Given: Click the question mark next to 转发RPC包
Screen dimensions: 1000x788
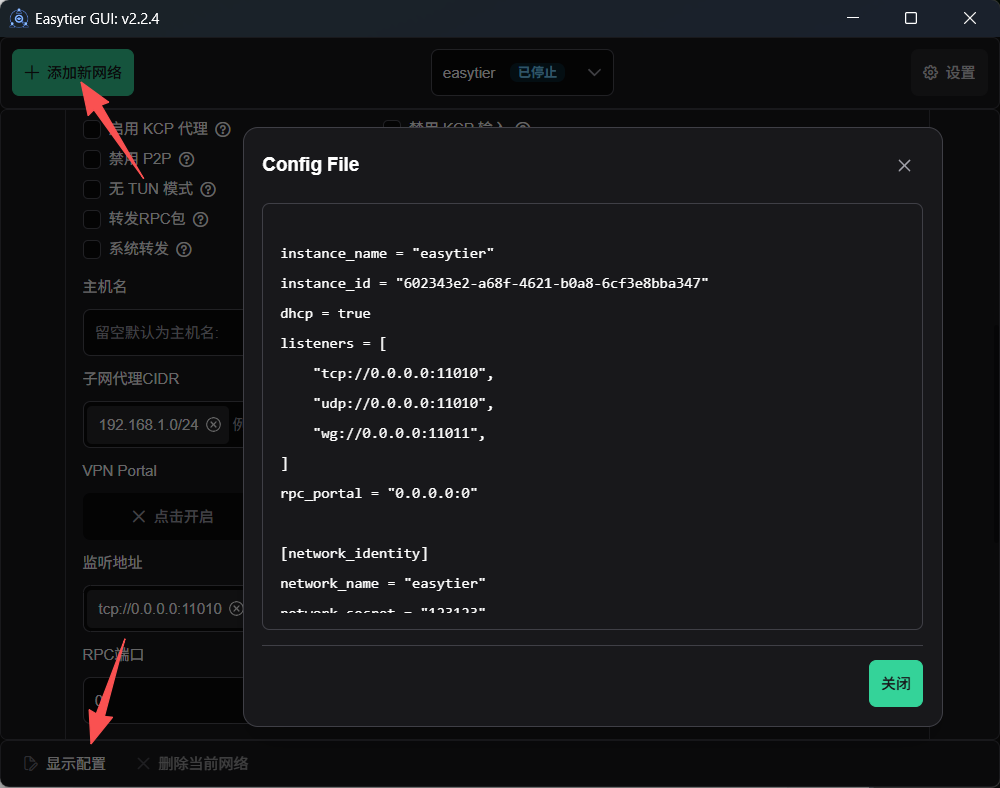Looking at the screenshot, I should coord(200,219).
